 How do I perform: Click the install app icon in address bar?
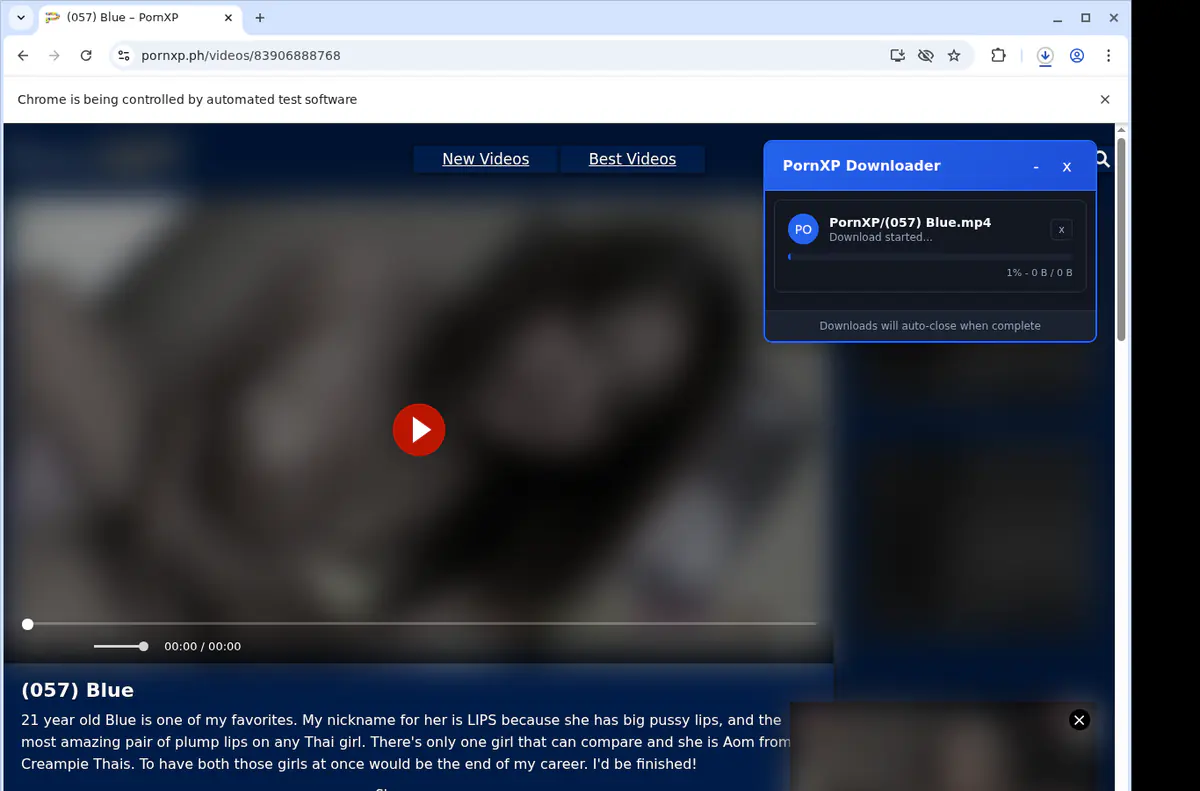897,56
